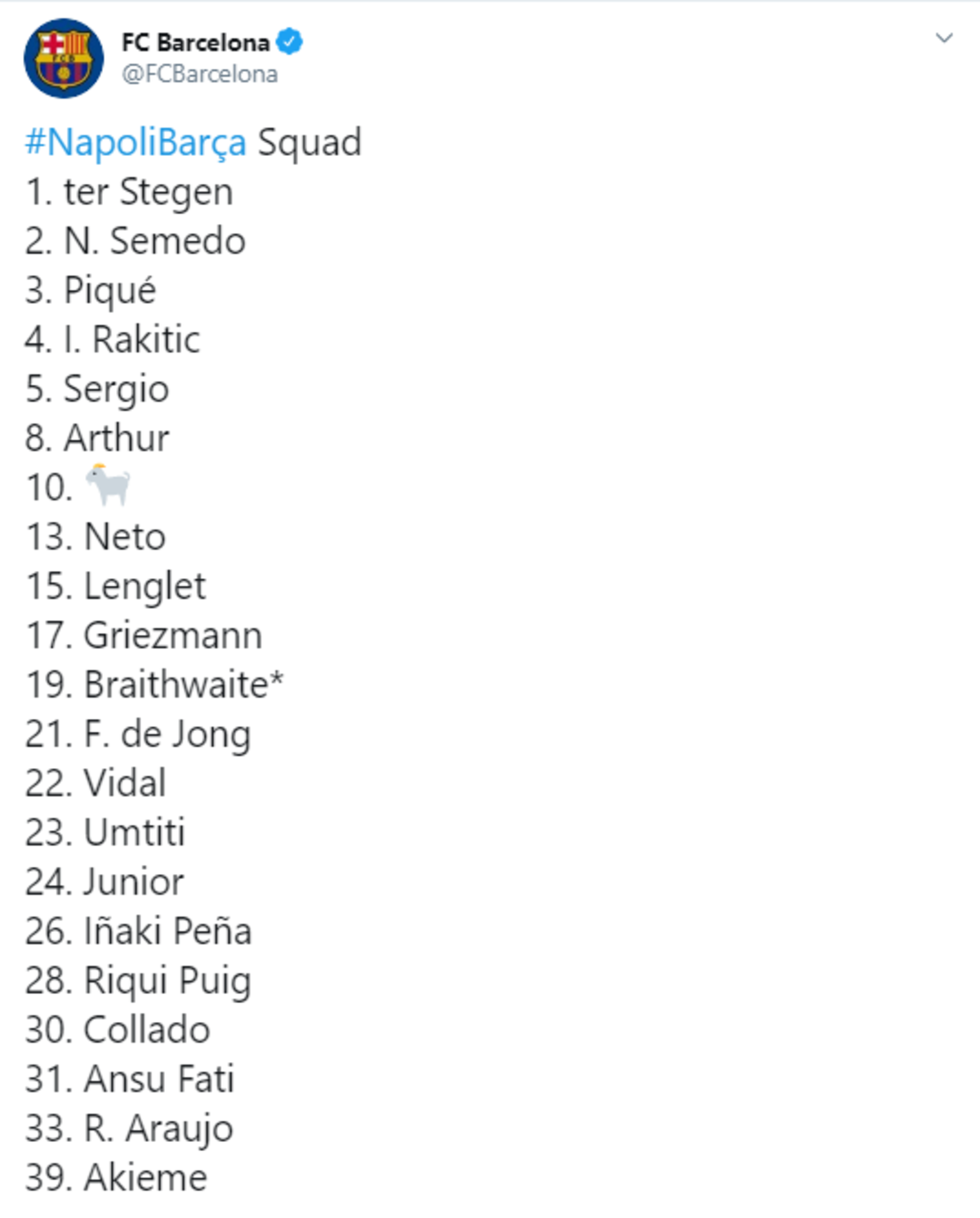Viewport: 980px width, 1218px height.
Task: Click the blue verified badge
Action: click(290, 42)
